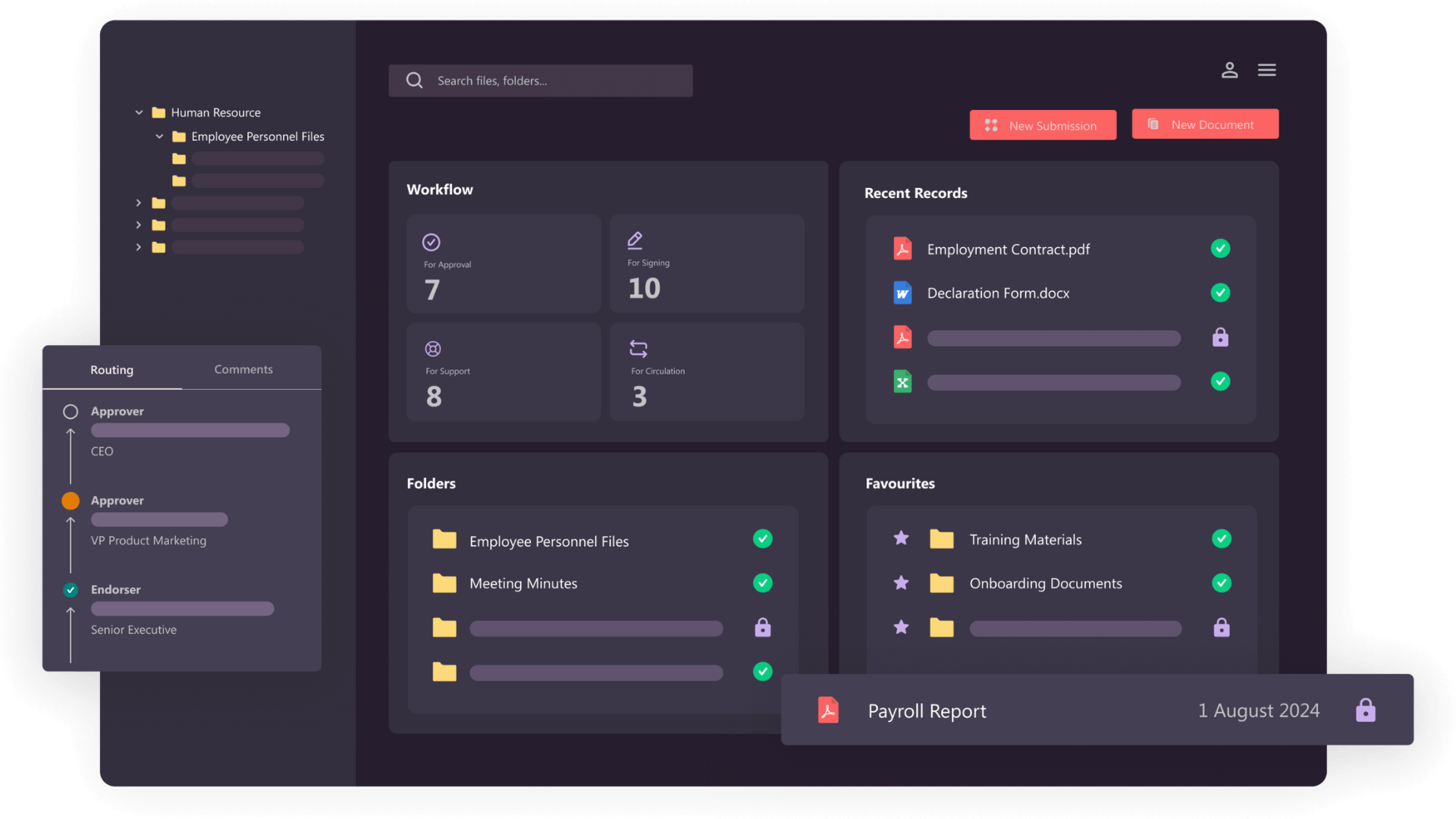Open the search files folders input field
1456x819 pixels.
coord(540,79)
